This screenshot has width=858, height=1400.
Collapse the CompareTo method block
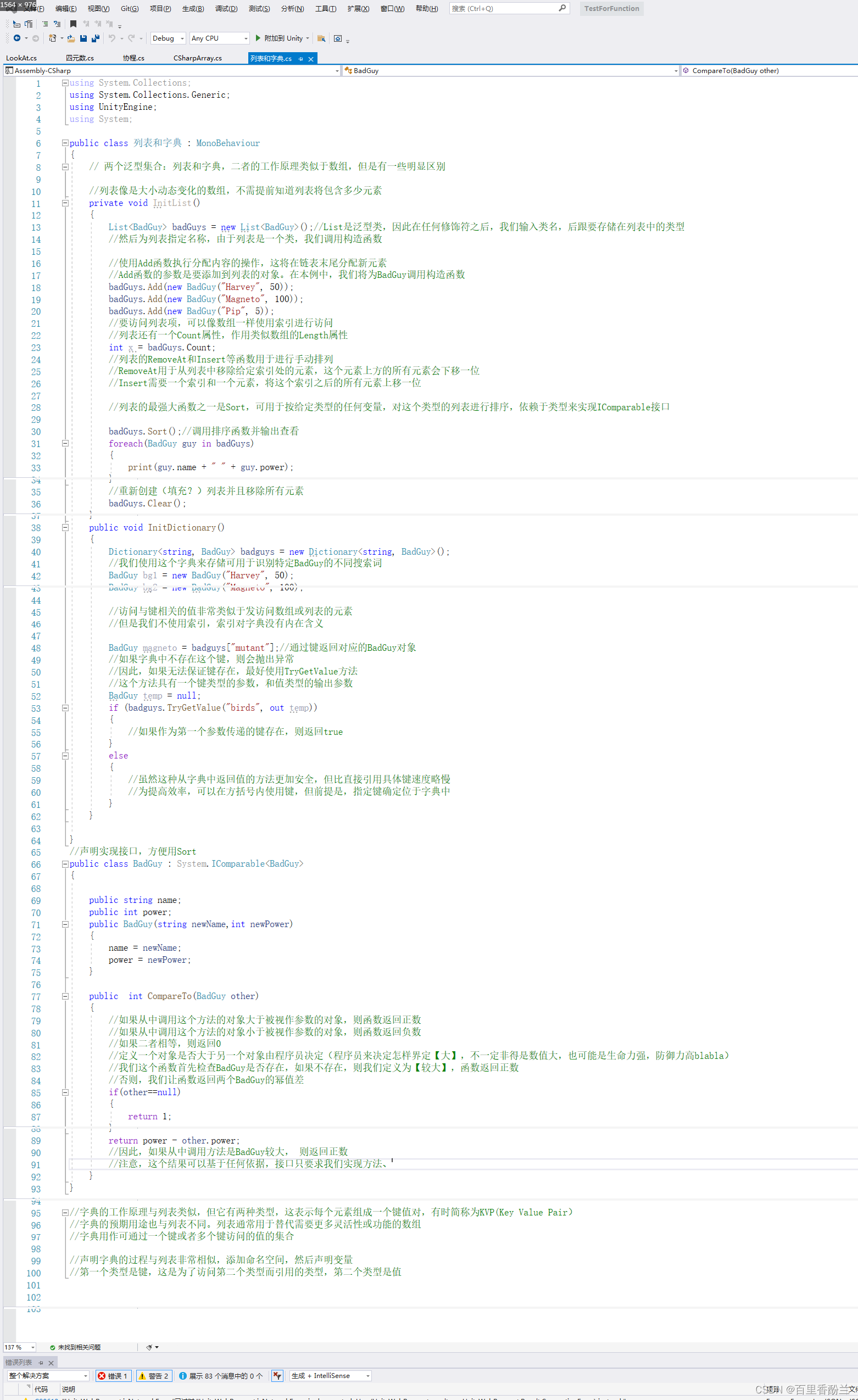click(65, 996)
